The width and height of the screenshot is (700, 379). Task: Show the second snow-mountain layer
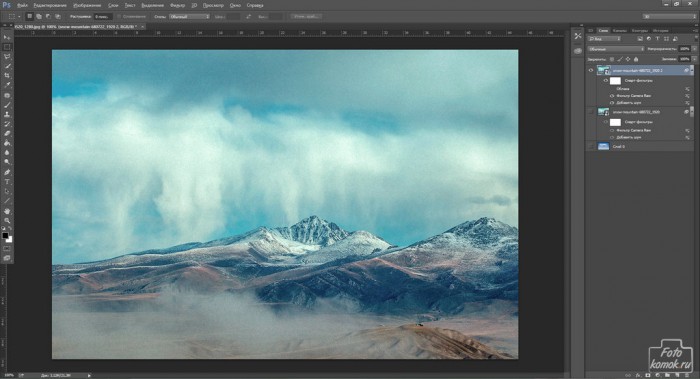pyautogui.click(x=591, y=112)
